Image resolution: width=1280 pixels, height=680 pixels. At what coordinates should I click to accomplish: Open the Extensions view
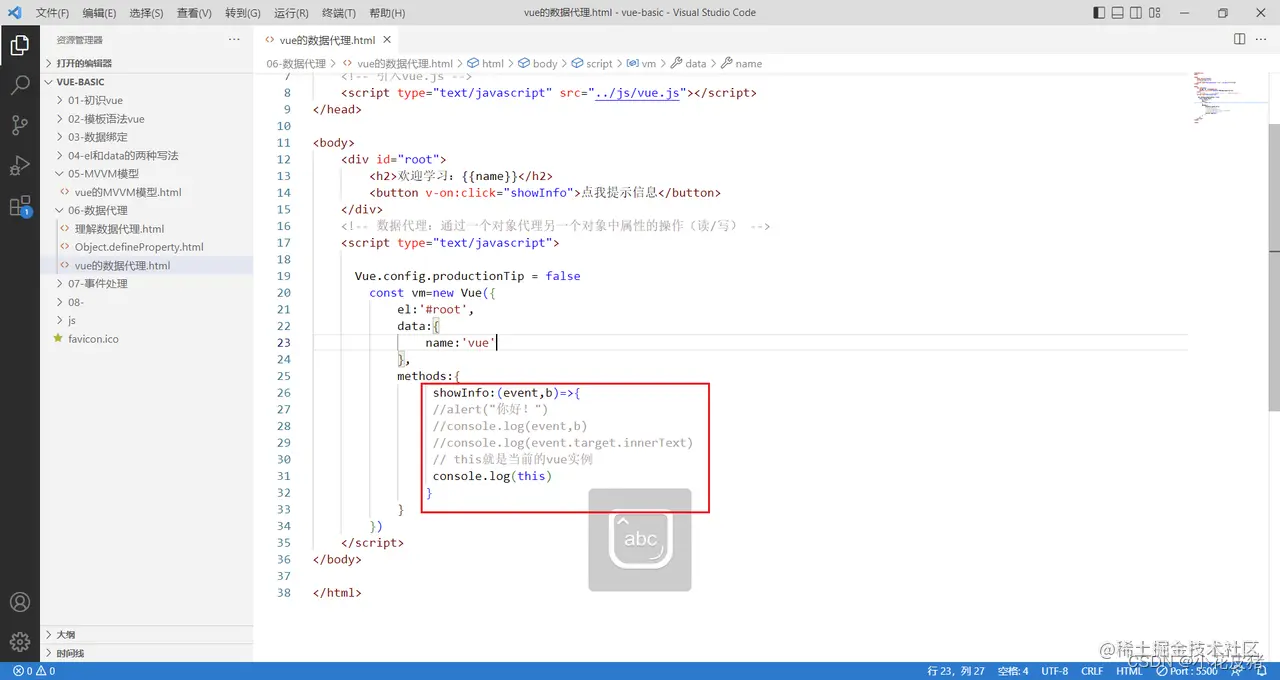pos(19,206)
